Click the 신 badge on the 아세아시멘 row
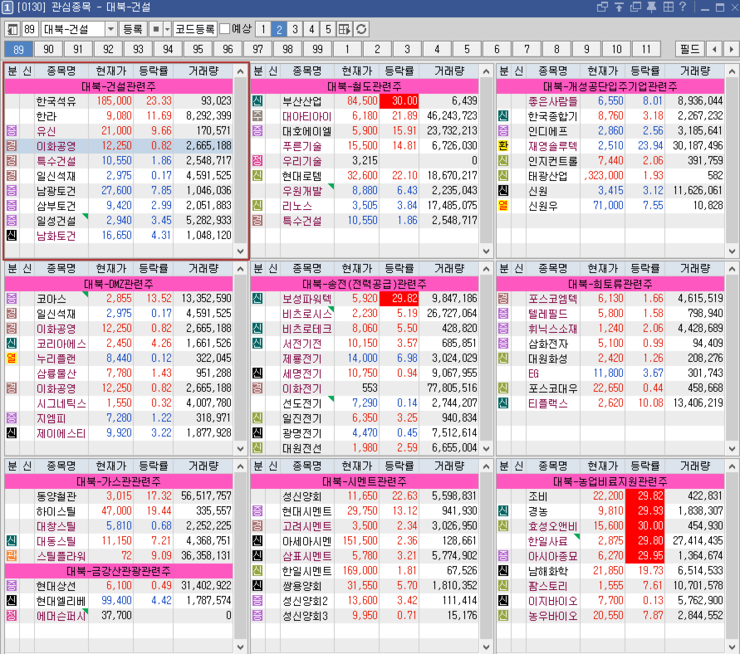The width and height of the screenshot is (740, 654). [258, 541]
